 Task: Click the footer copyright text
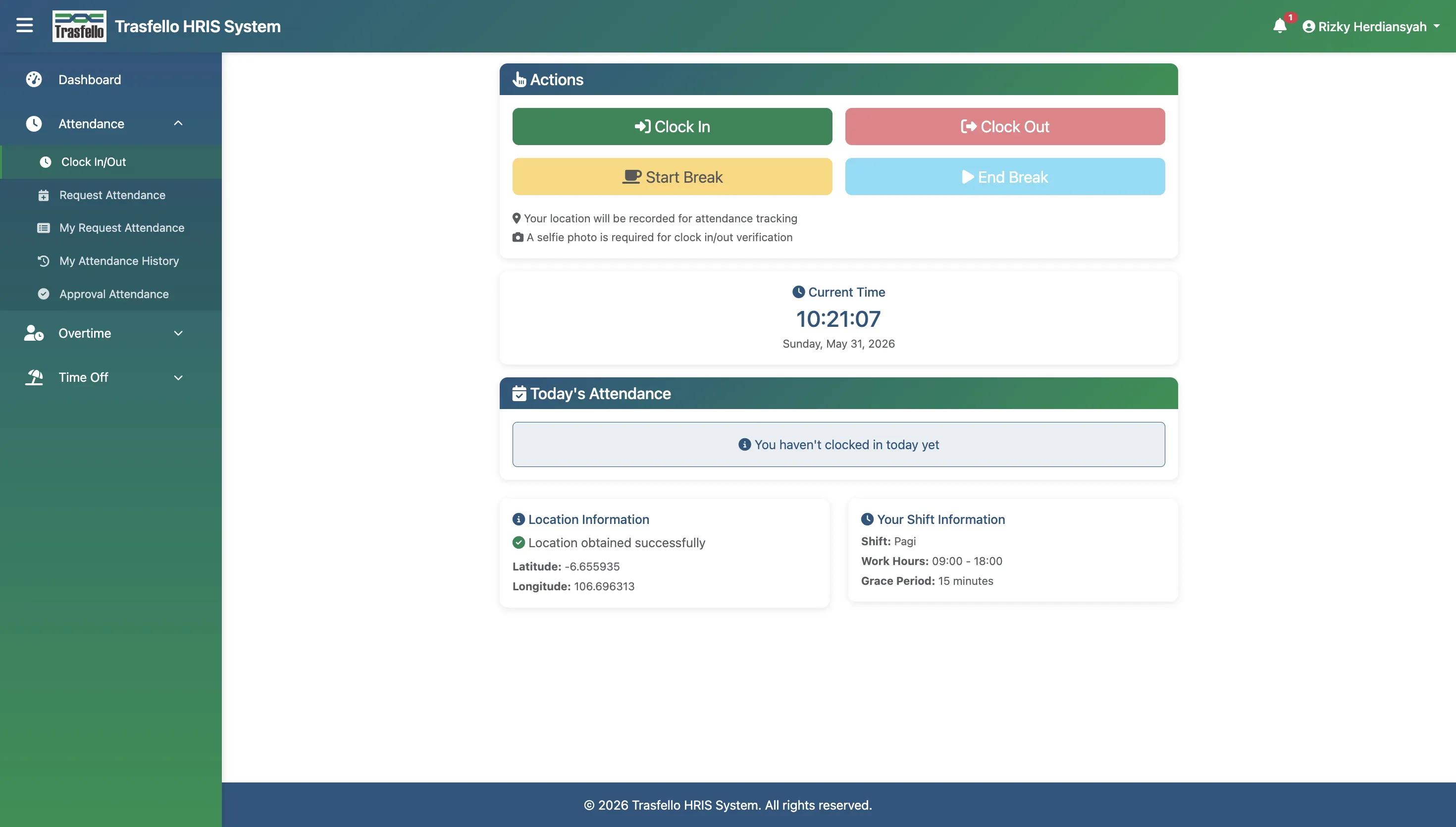point(728,805)
